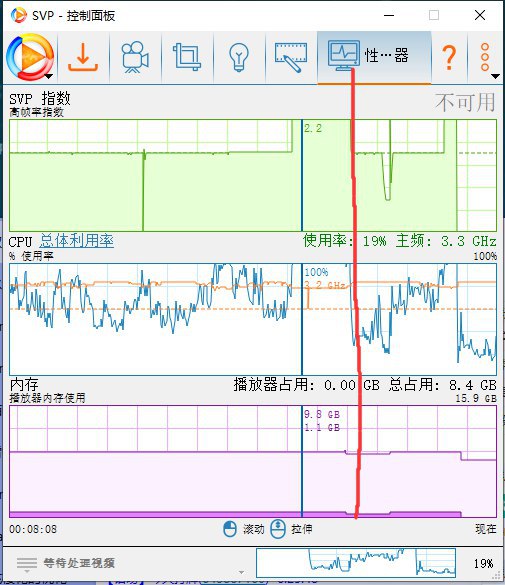505x585 pixels.
Task: Open the lightbulb ambient lighting tab
Action: point(239,57)
